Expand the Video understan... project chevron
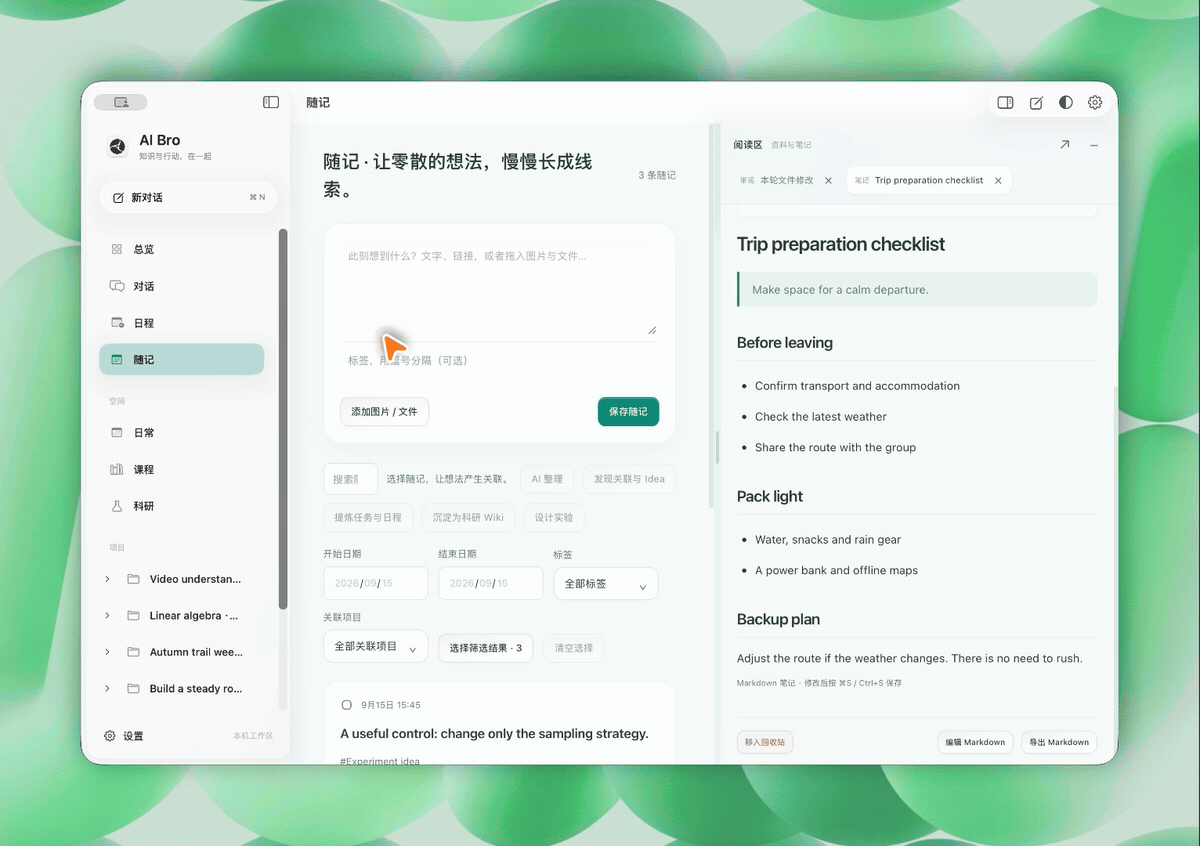 pos(107,579)
